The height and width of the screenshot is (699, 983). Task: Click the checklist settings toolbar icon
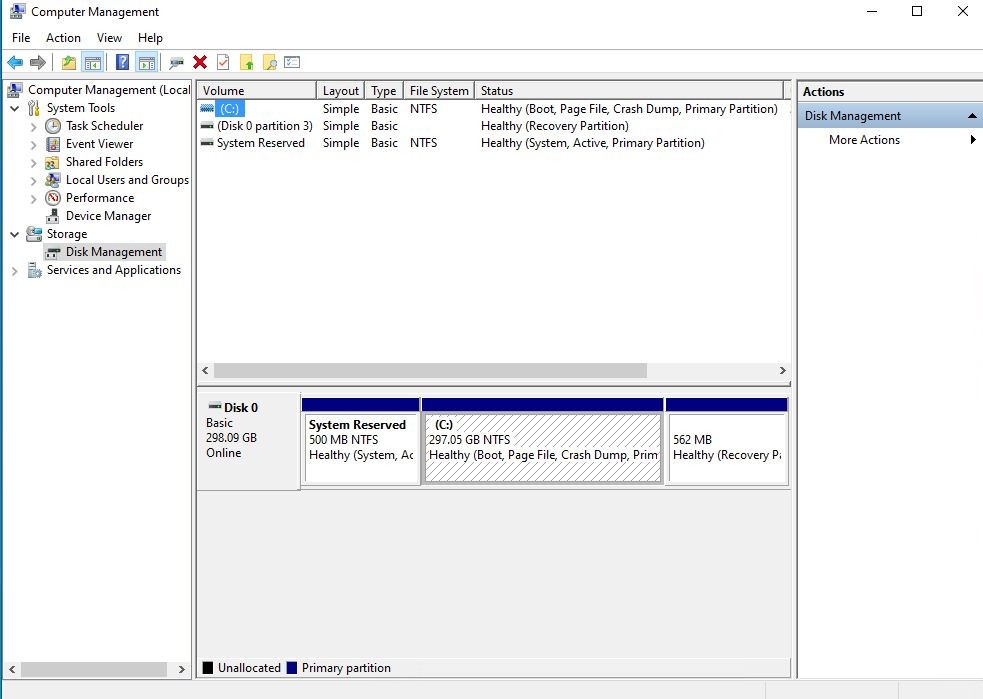292,62
